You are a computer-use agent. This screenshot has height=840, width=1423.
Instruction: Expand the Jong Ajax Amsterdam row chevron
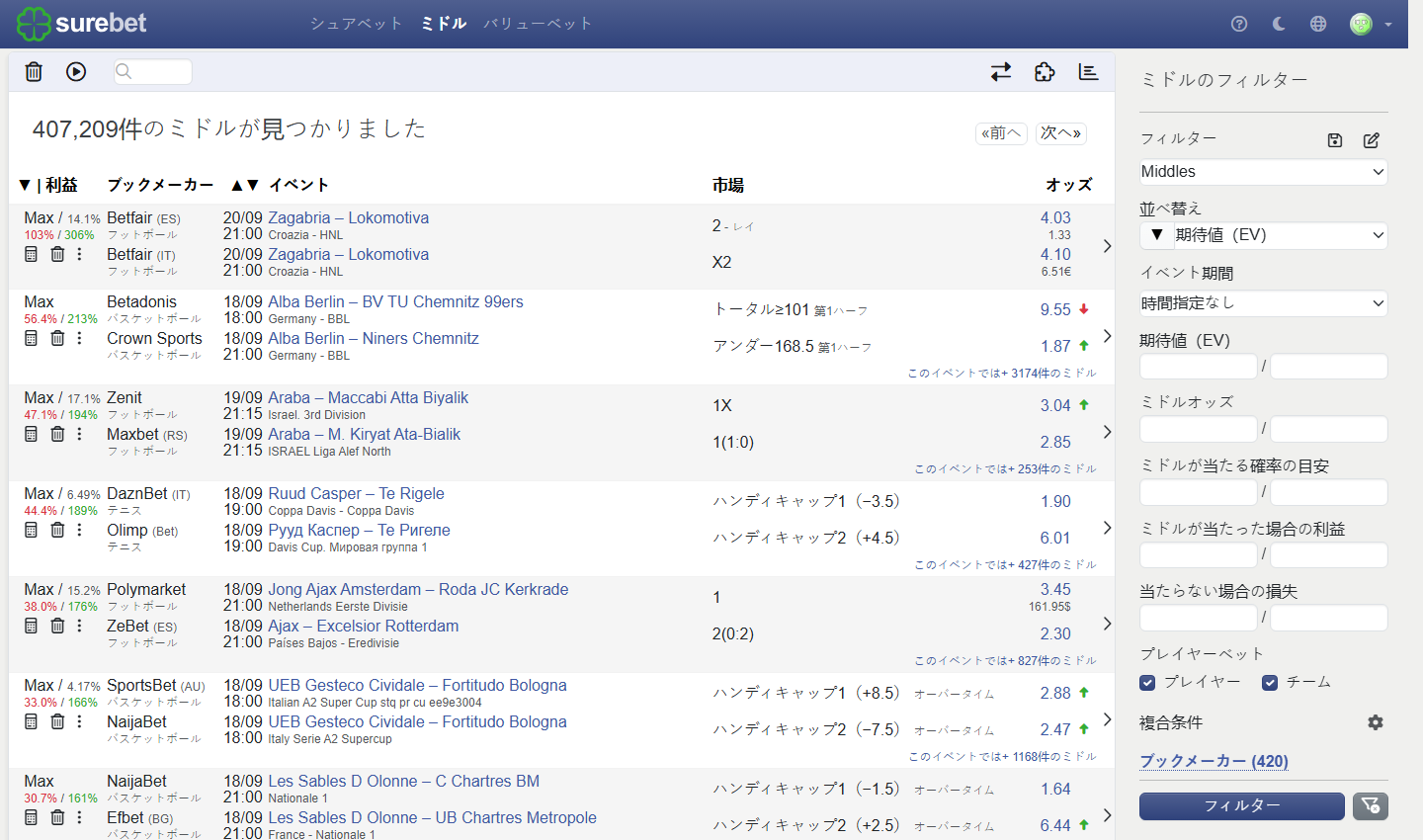(1107, 624)
